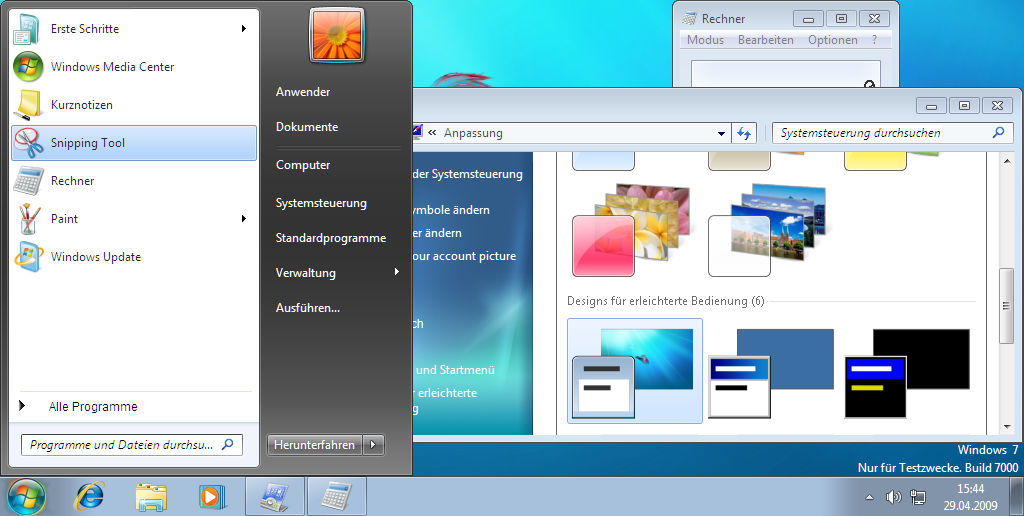
Task: Open the Optionen menu in Rechner
Action: point(833,40)
